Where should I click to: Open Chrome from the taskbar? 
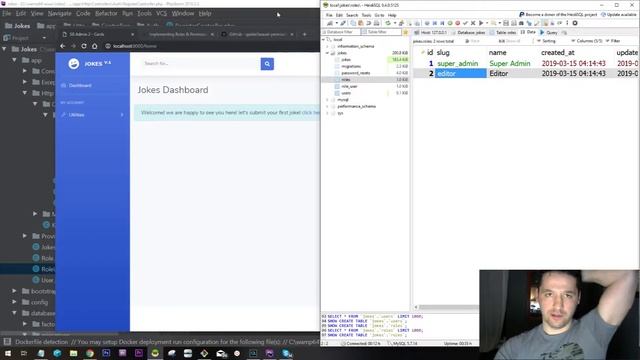coord(90,353)
